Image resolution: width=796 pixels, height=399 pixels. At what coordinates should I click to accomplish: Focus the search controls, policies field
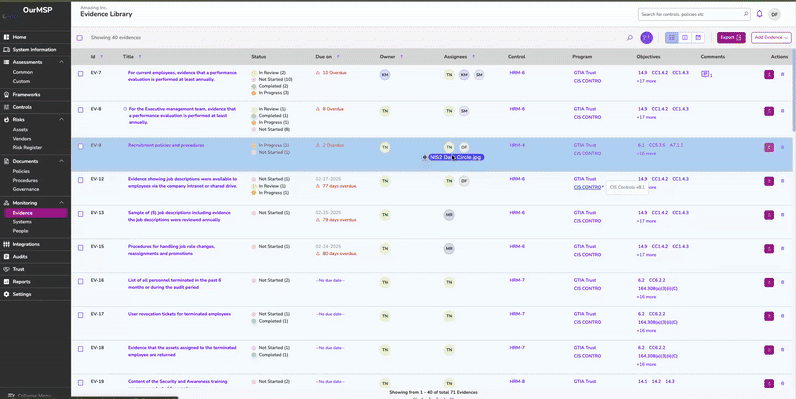694,14
